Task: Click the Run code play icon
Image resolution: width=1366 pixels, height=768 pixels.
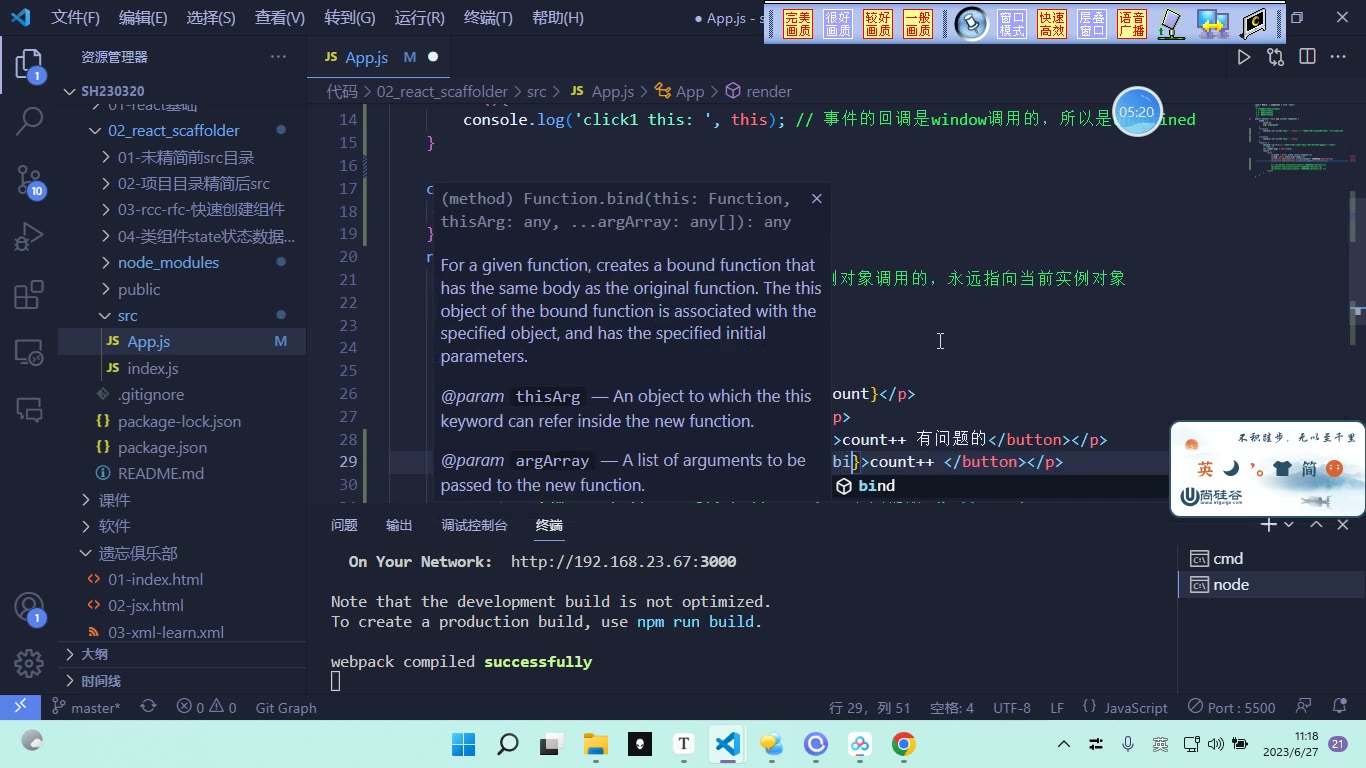Action: click(x=1244, y=57)
